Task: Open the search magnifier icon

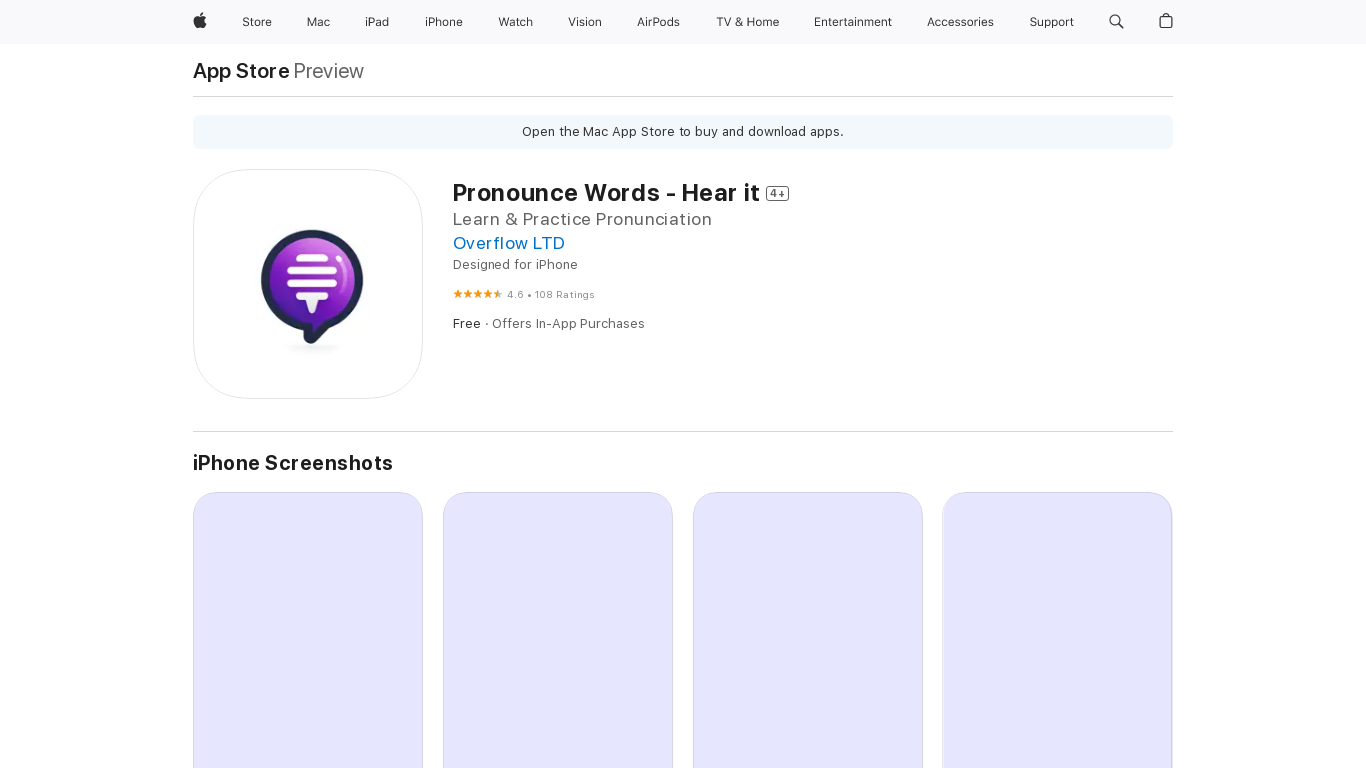Action: coord(1116,21)
